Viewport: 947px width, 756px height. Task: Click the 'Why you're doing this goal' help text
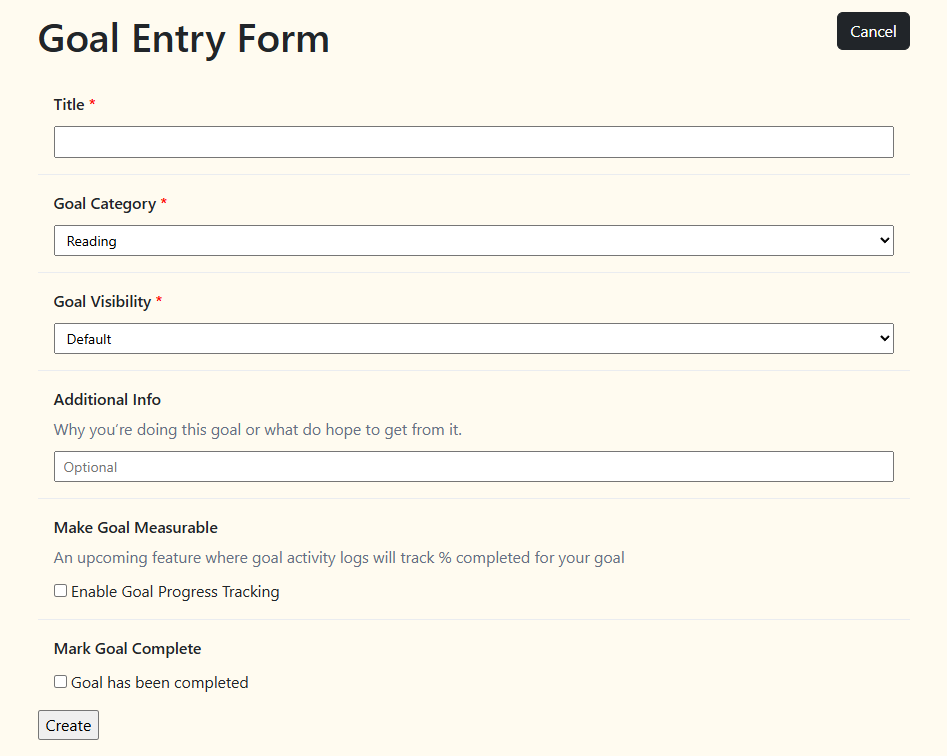point(257,430)
